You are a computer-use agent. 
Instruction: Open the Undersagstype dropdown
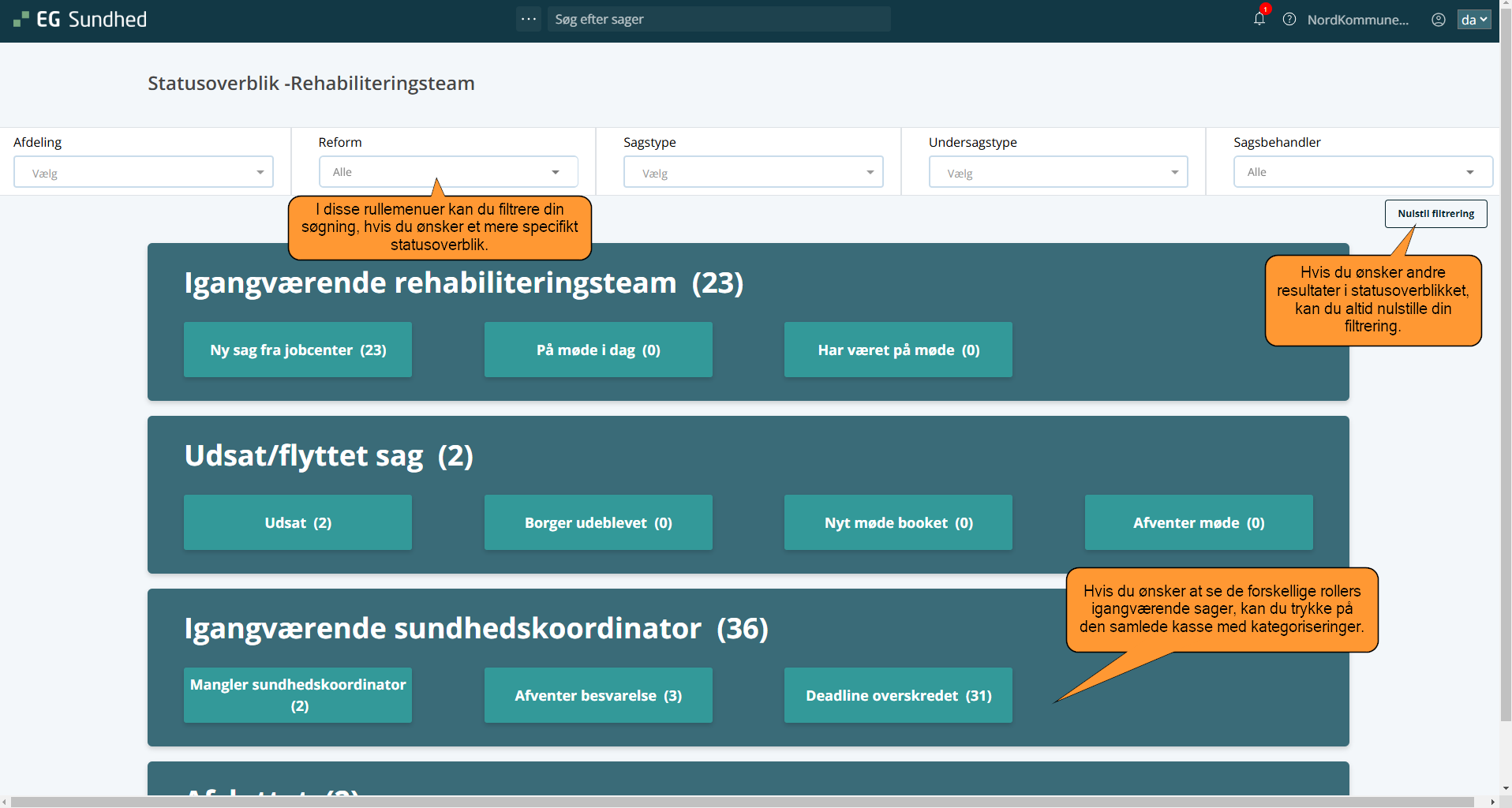coord(1057,172)
